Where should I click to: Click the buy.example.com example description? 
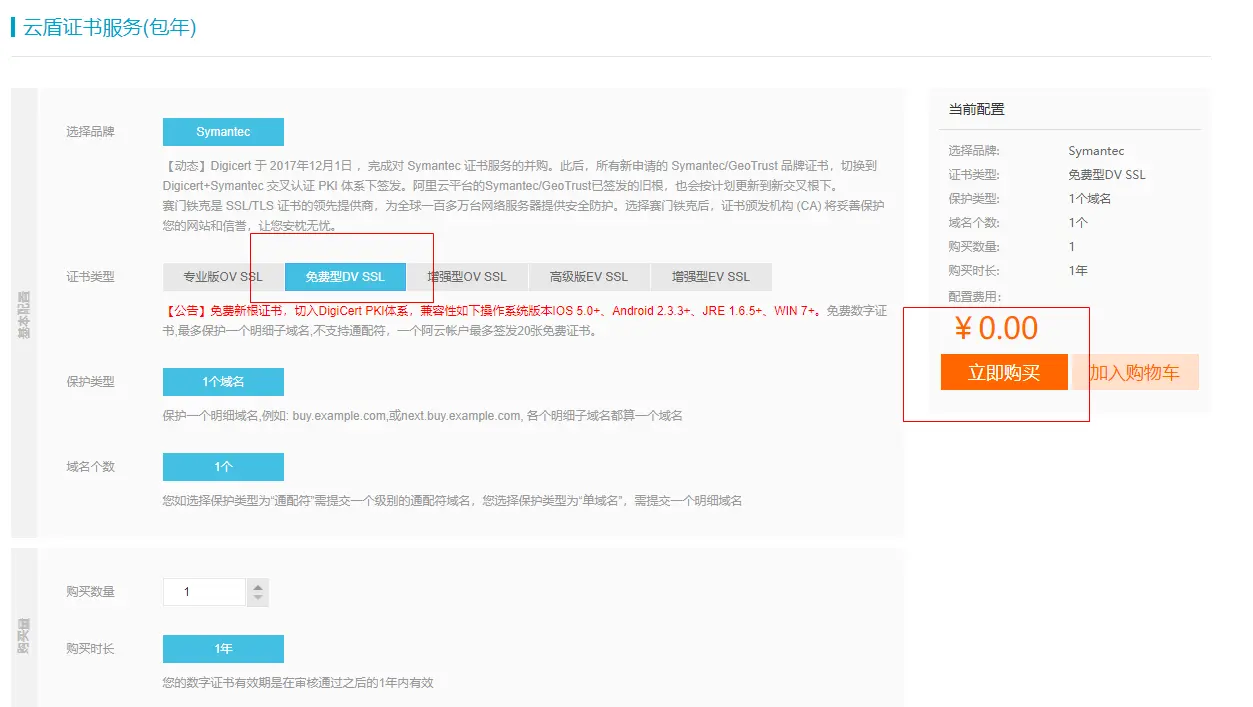[x=423, y=415]
